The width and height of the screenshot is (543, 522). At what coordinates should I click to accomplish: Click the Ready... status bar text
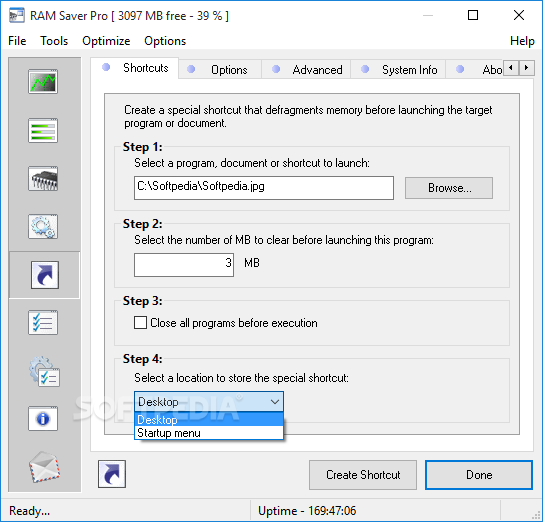pos(29,511)
